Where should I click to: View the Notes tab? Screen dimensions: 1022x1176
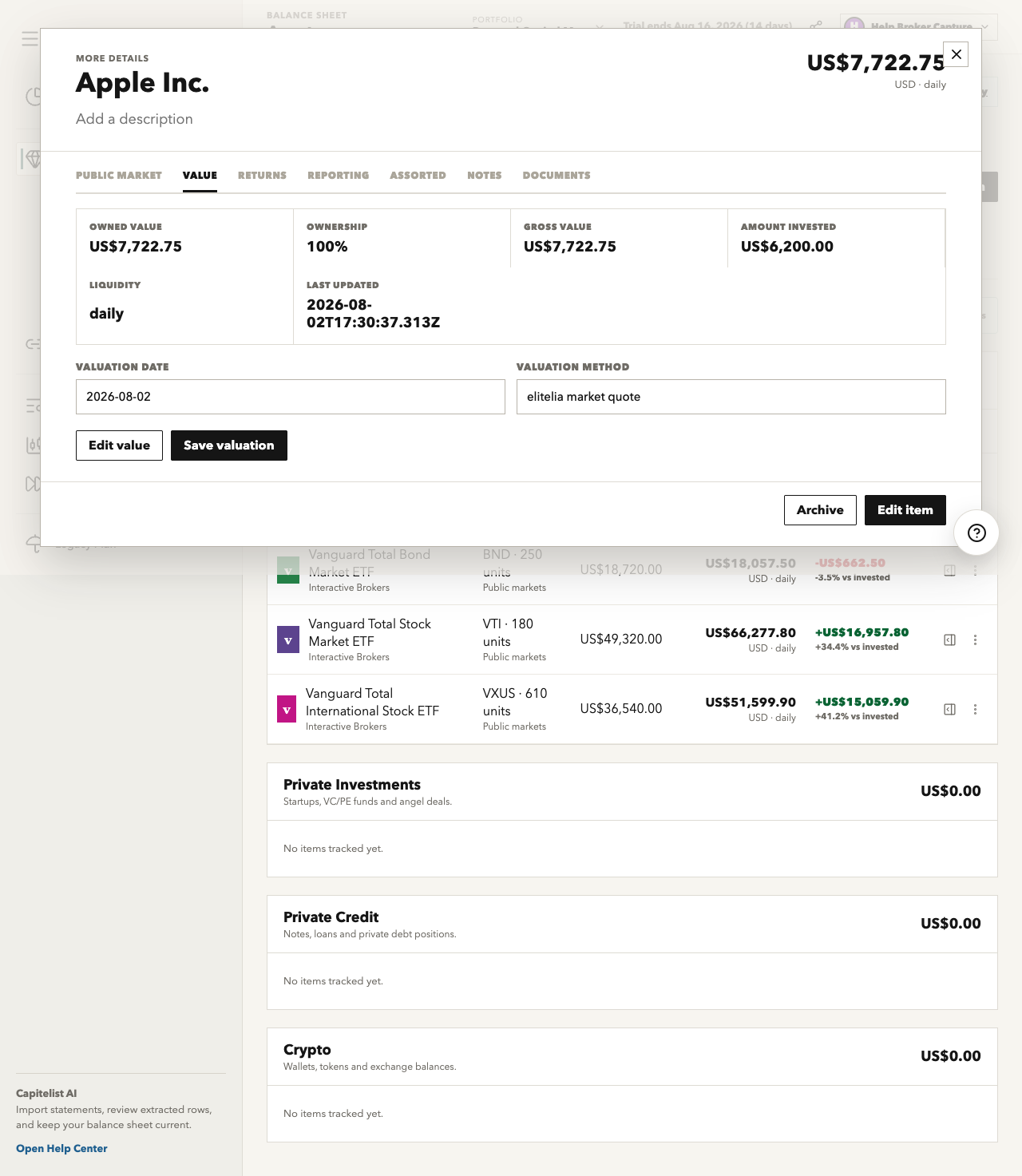pyautogui.click(x=485, y=176)
